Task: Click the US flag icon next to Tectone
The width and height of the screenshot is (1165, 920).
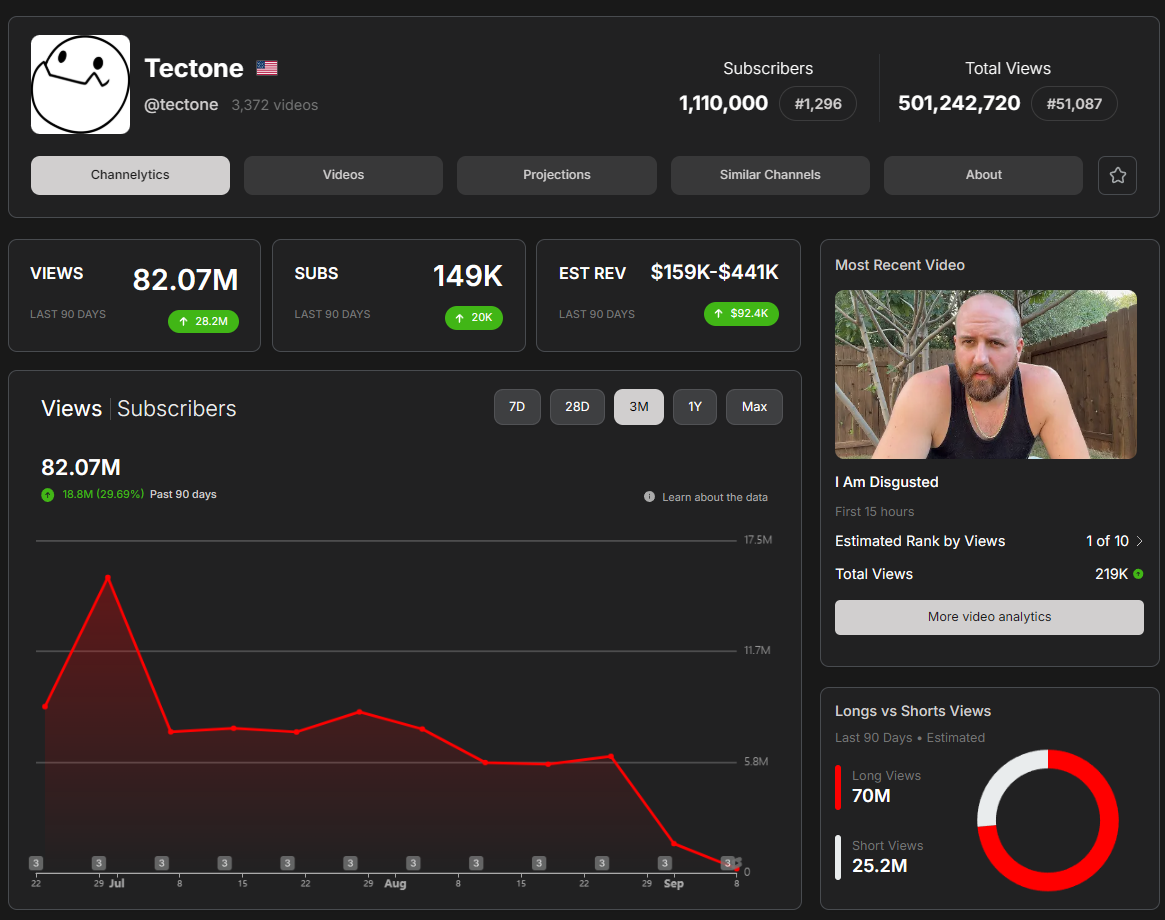Action: 267,68
